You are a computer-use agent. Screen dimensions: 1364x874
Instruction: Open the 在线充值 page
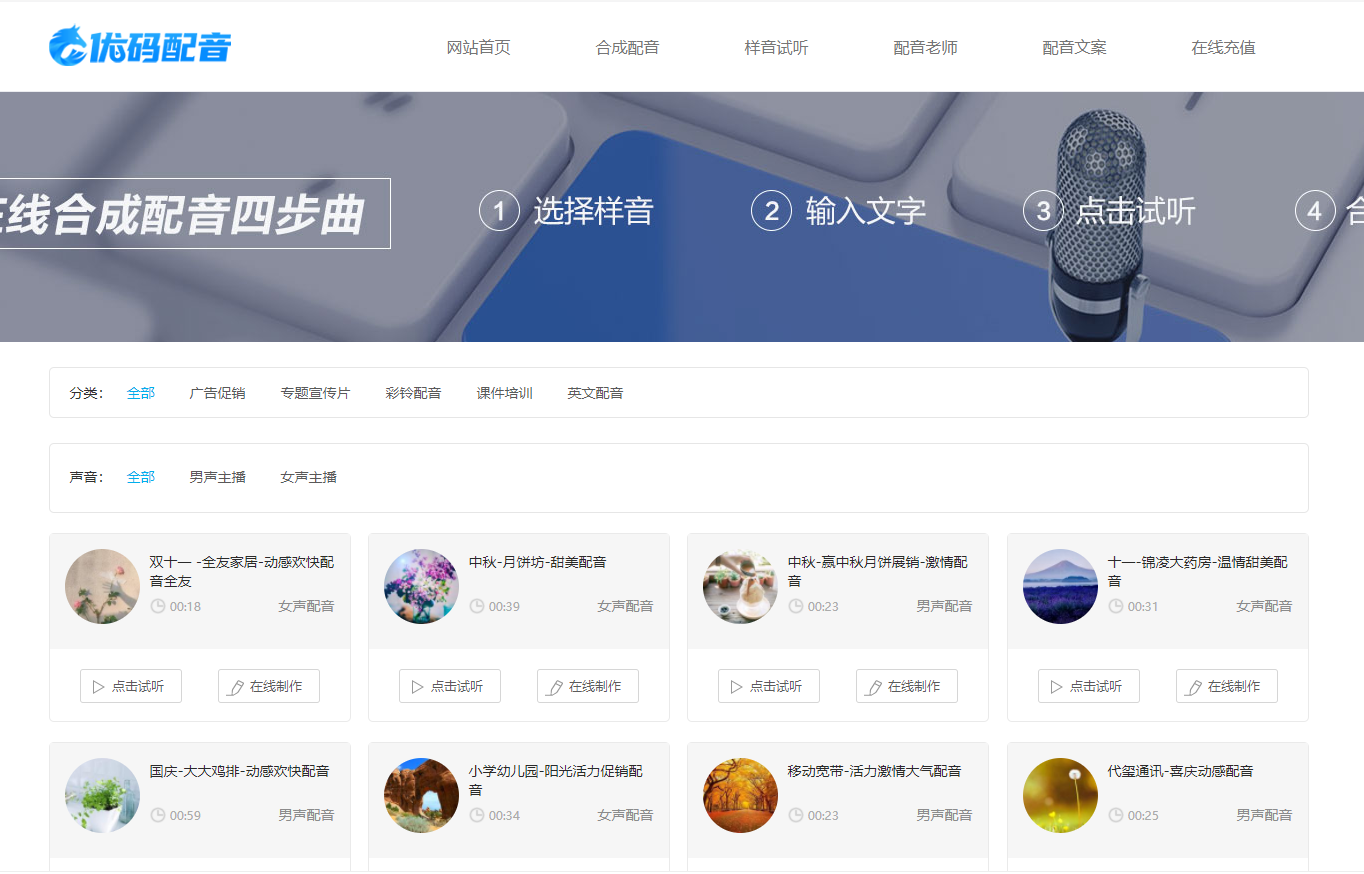(1223, 46)
